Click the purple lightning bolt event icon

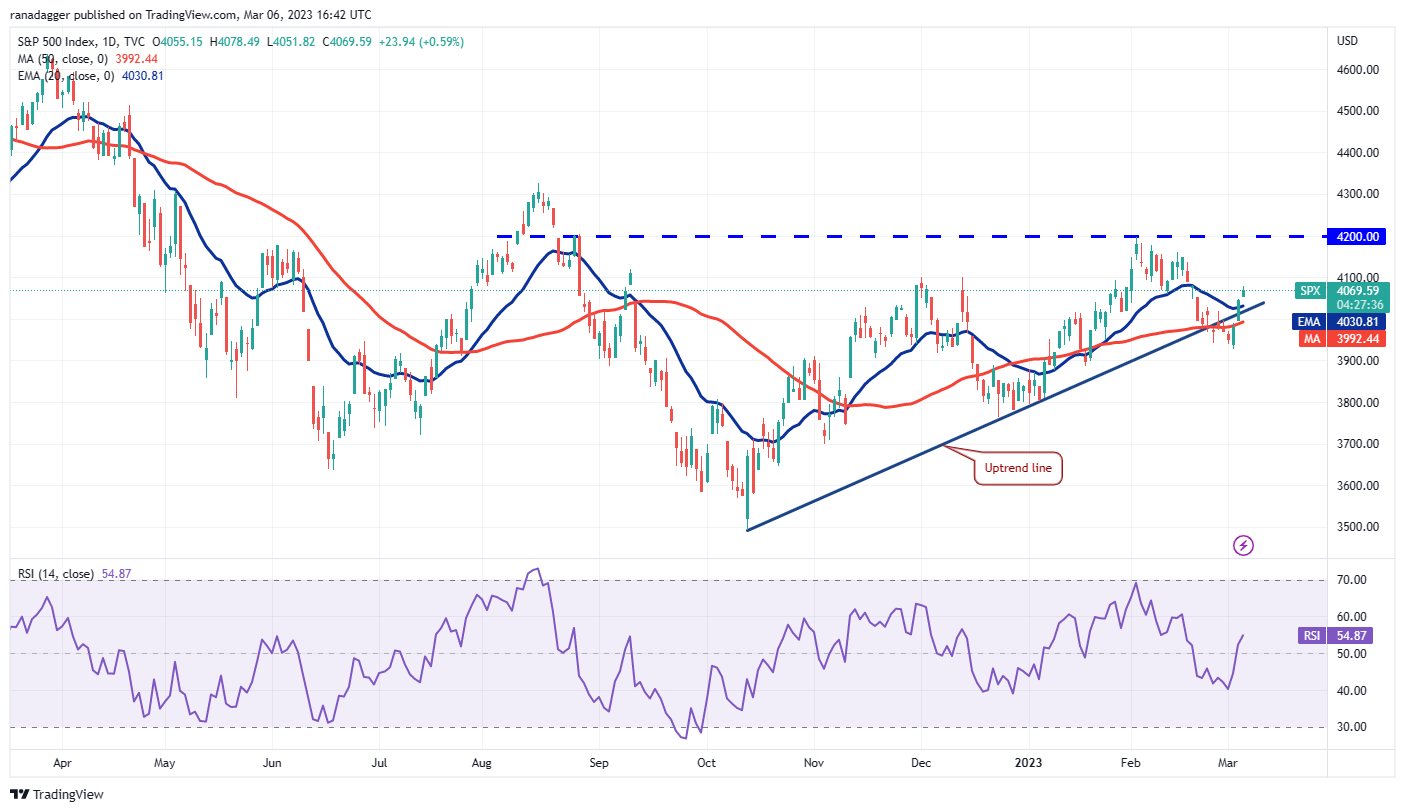pyautogui.click(x=1243, y=545)
